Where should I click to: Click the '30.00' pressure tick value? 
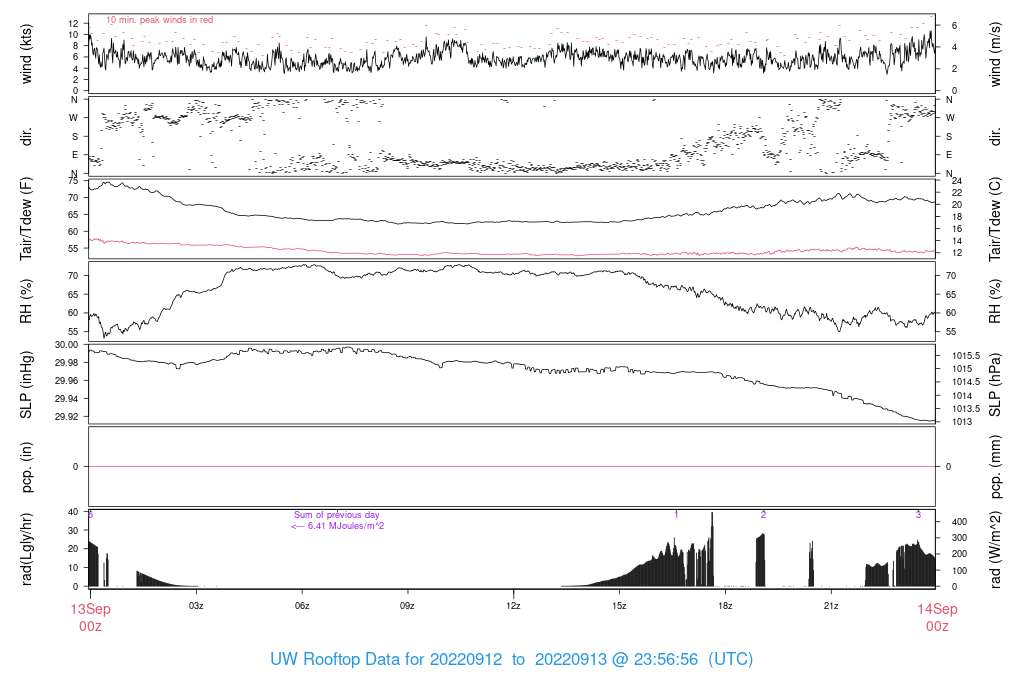[67, 345]
